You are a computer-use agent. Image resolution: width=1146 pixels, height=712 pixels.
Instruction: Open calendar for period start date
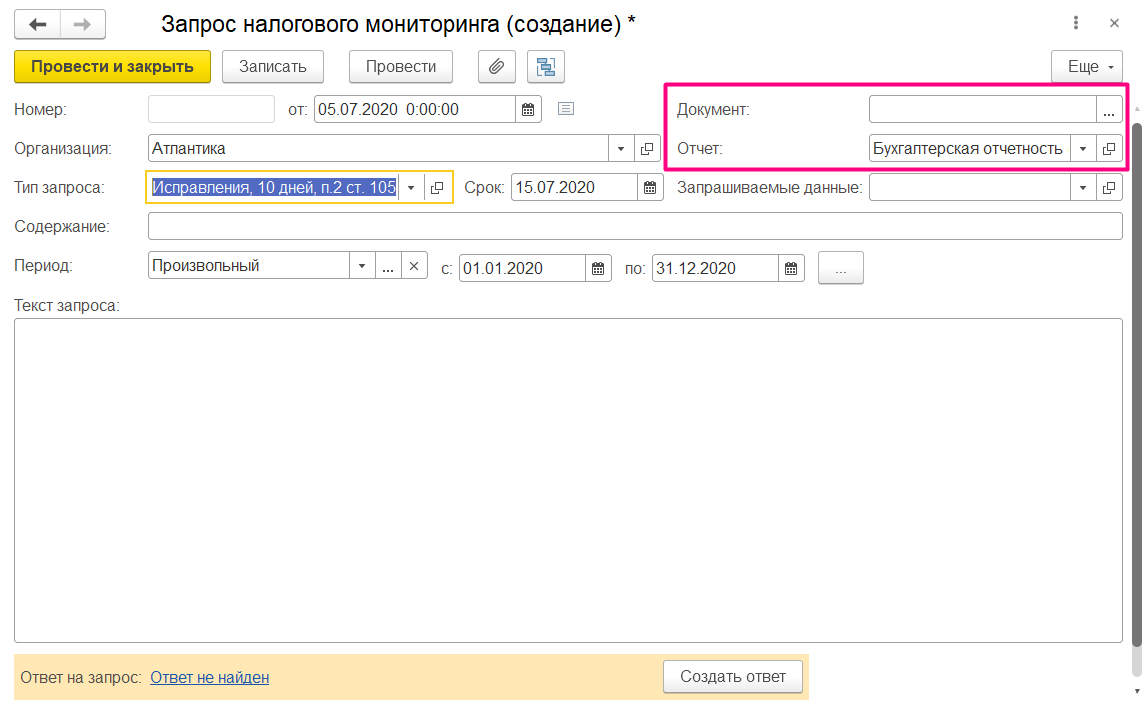pos(597,267)
